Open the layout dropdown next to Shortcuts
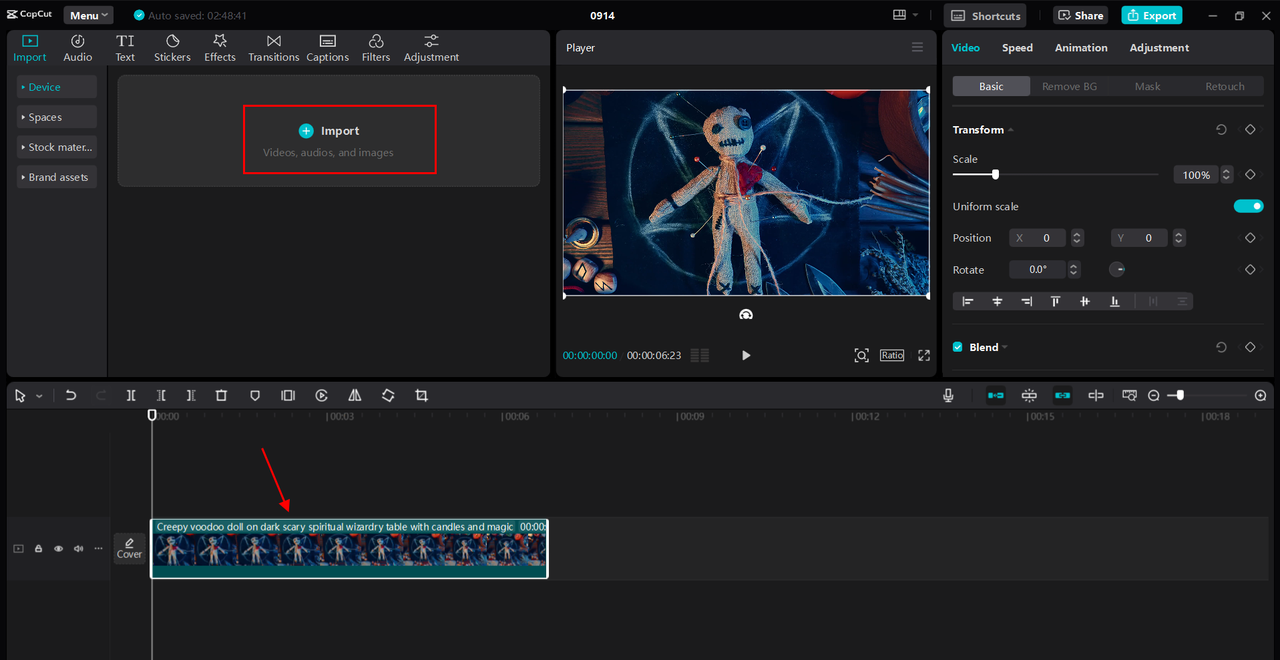The height and width of the screenshot is (660, 1280). 914,15
